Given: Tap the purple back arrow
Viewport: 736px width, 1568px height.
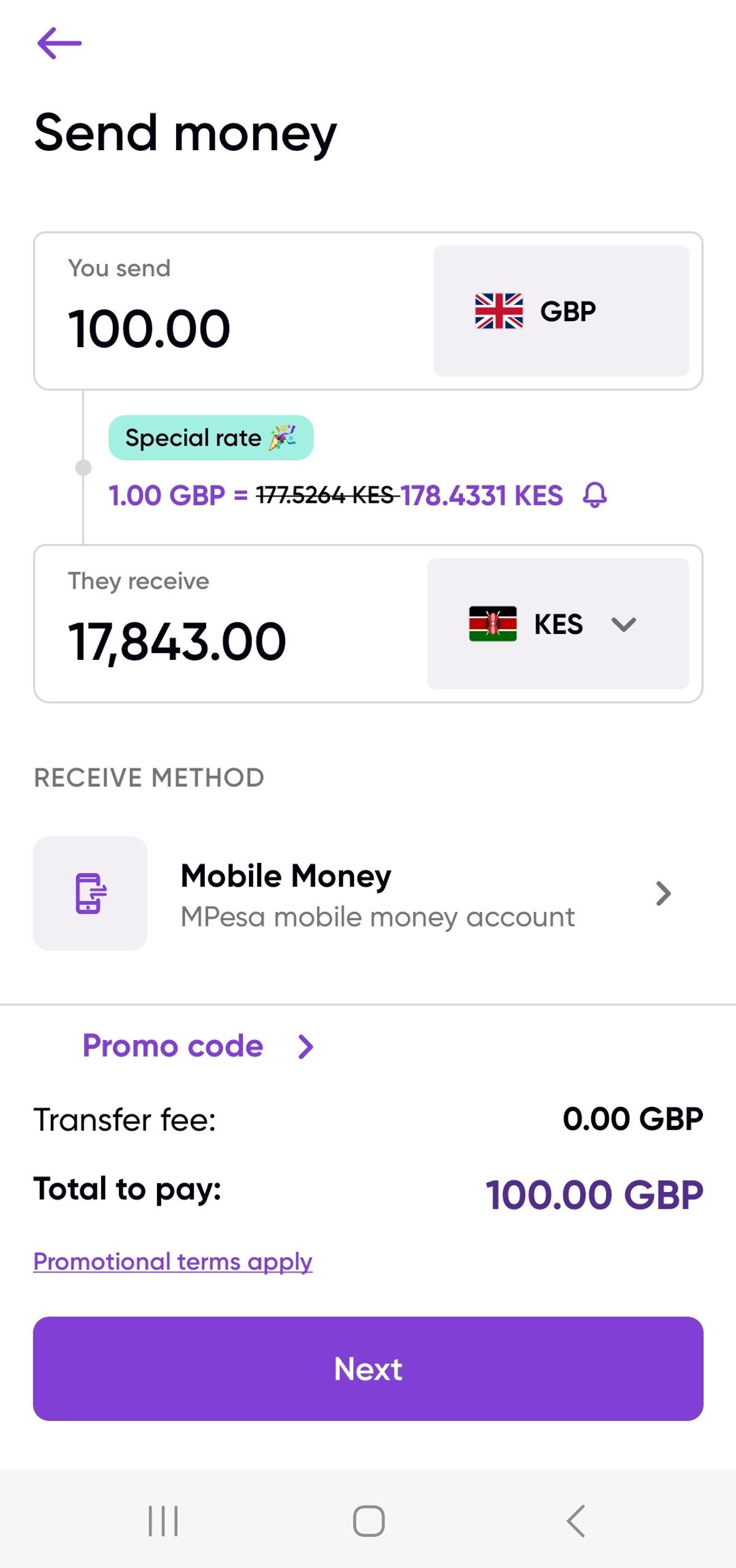Looking at the screenshot, I should pos(59,43).
